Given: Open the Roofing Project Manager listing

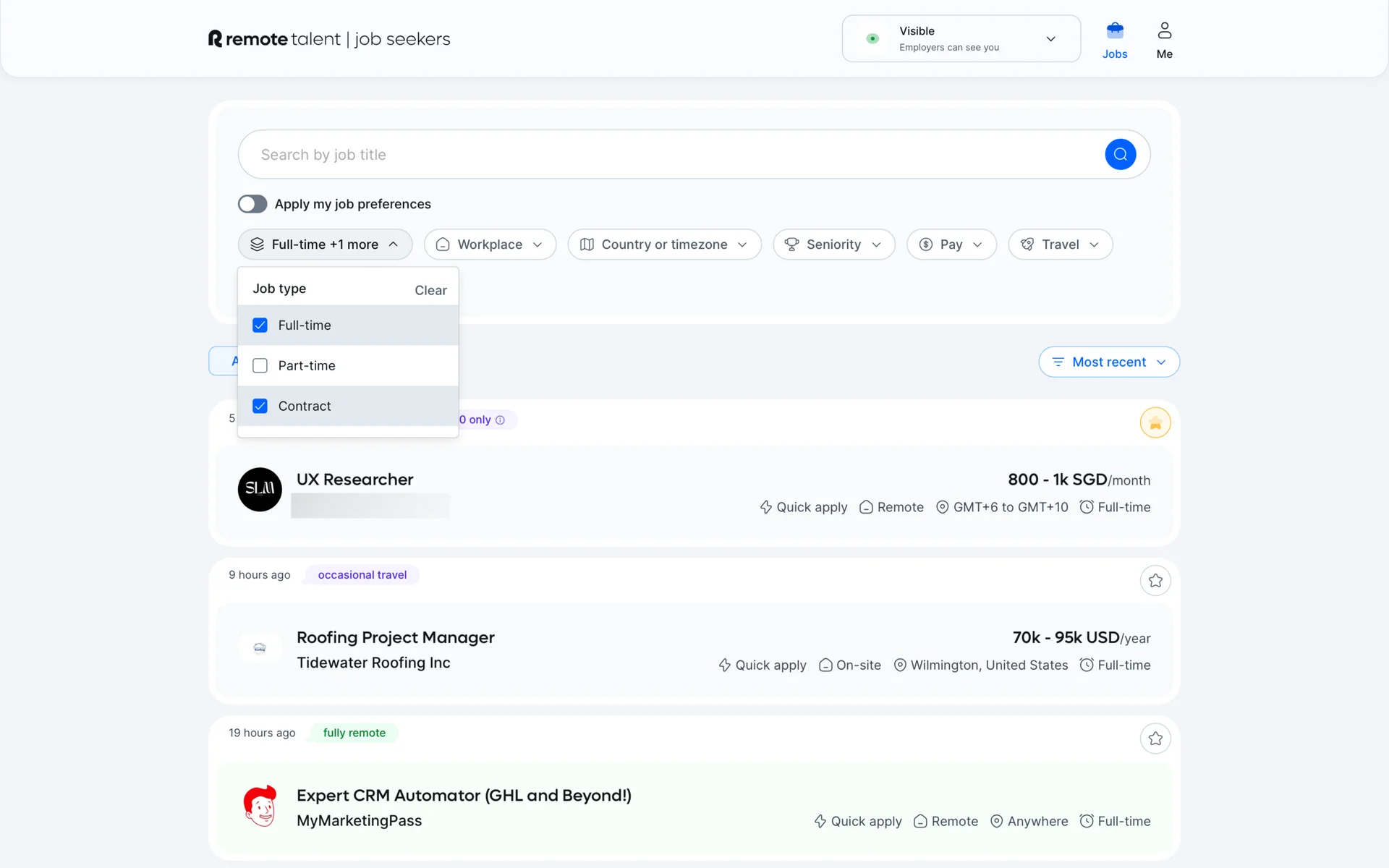Looking at the screenshot, I should (x=395, y=637).
